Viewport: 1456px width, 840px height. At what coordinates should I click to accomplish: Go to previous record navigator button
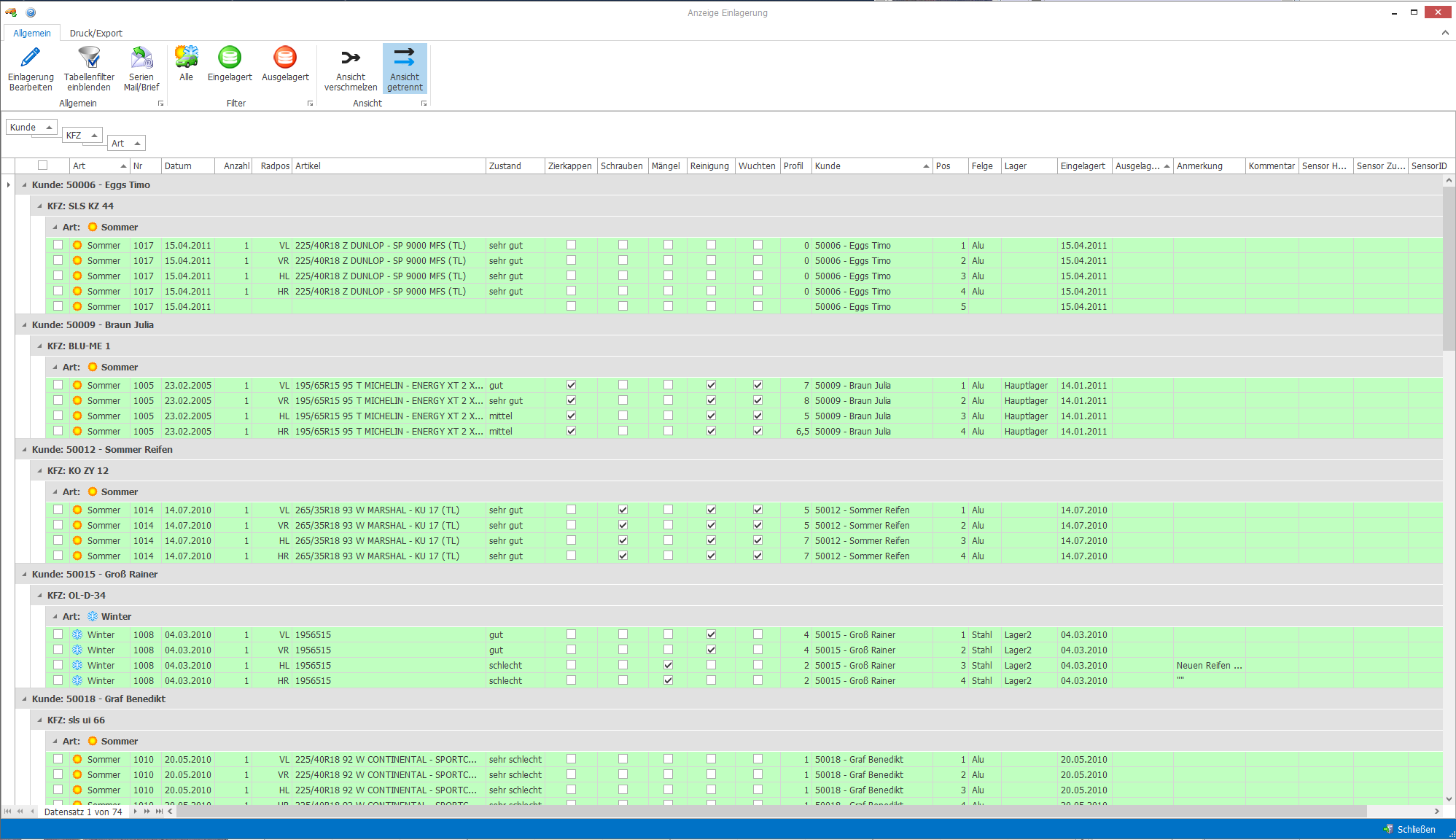point(32,812)
